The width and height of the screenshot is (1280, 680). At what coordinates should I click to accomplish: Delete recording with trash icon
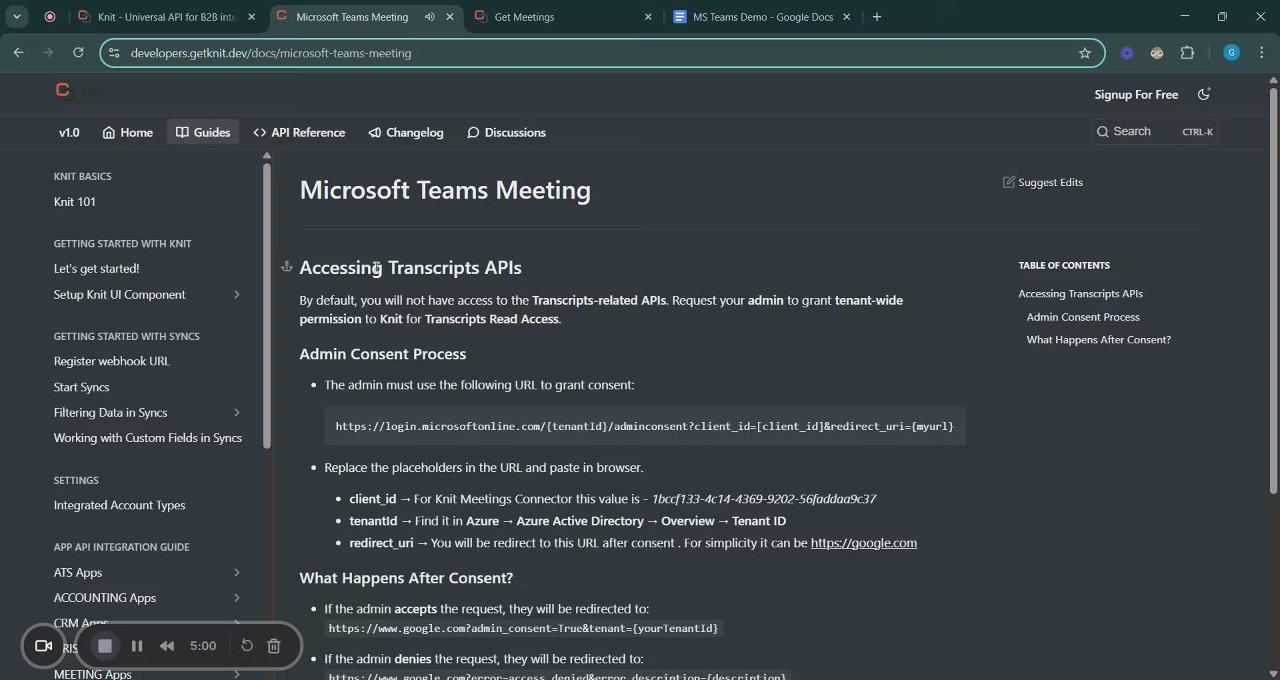(x=274, y=646)
